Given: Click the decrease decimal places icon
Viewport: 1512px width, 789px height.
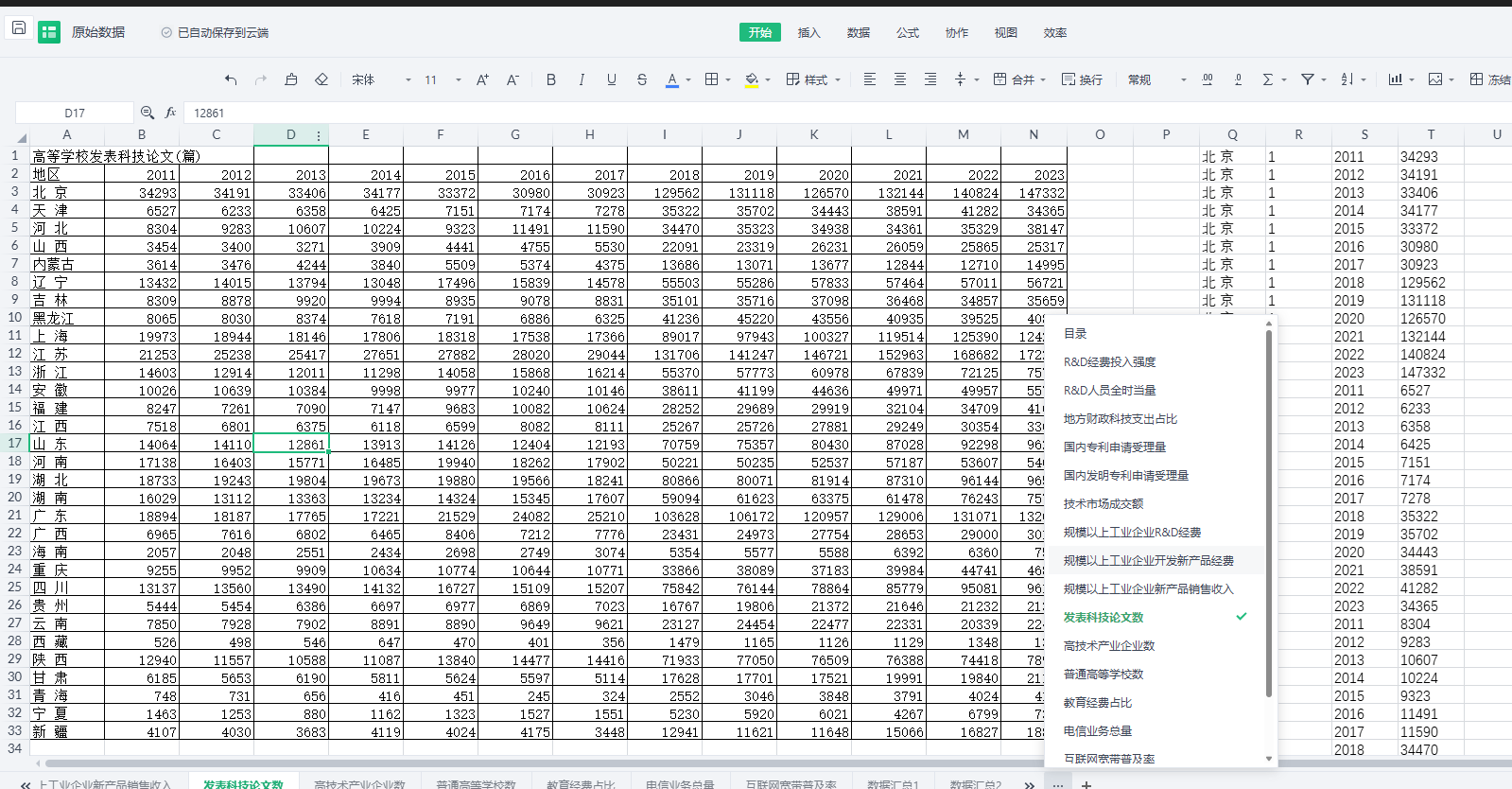Looking at the screenshot, I should coord(1238,79).
